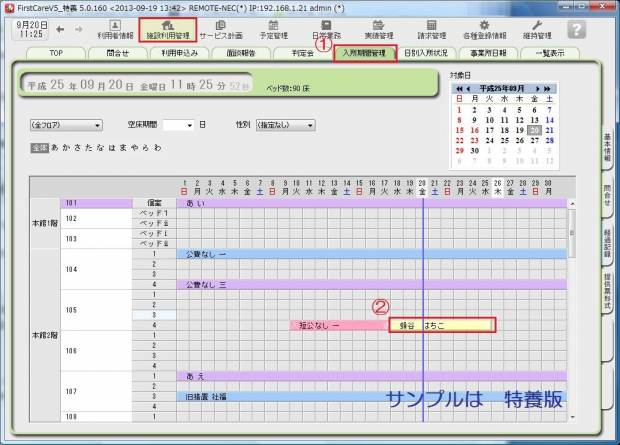Viewport: 620px width, 445px height.
Task: Click the help question mark icon
Action: pos(578,29)
